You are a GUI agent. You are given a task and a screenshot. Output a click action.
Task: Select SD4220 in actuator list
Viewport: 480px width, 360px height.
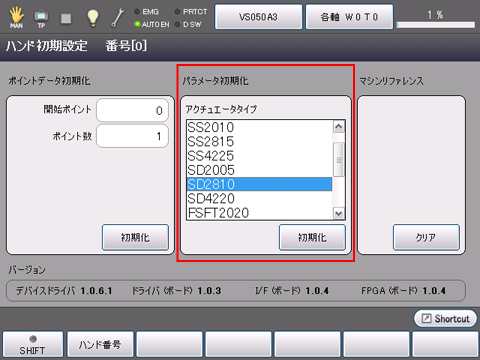pos(259,199)
